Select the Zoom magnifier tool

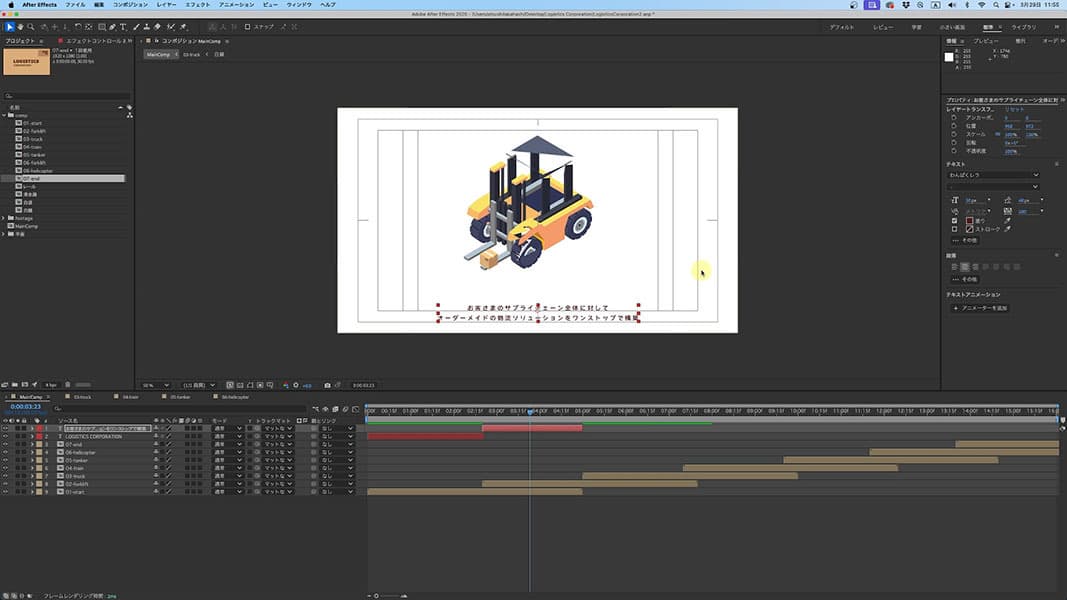(x=32, y=27)
